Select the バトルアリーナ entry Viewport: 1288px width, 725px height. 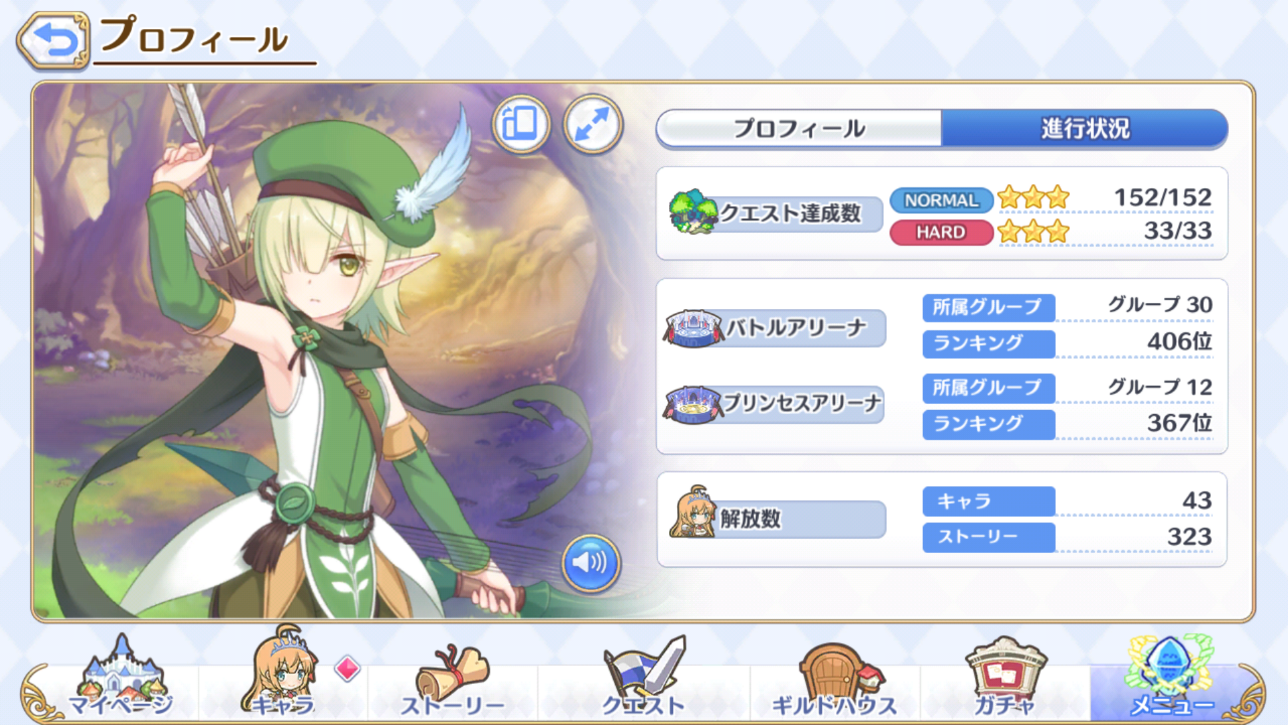point(775,328)
